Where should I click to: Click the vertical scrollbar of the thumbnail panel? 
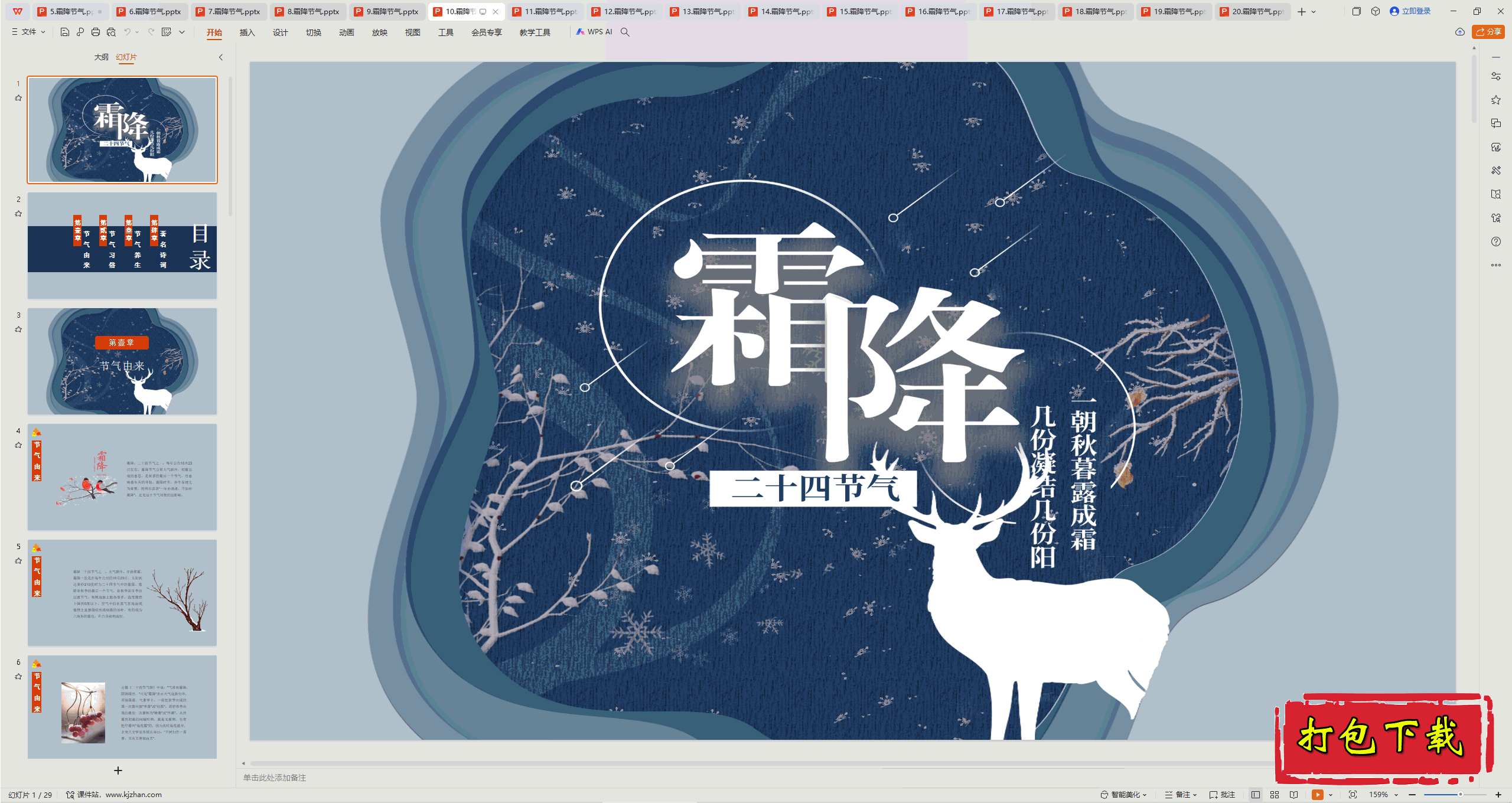click(x=230, y=146)
